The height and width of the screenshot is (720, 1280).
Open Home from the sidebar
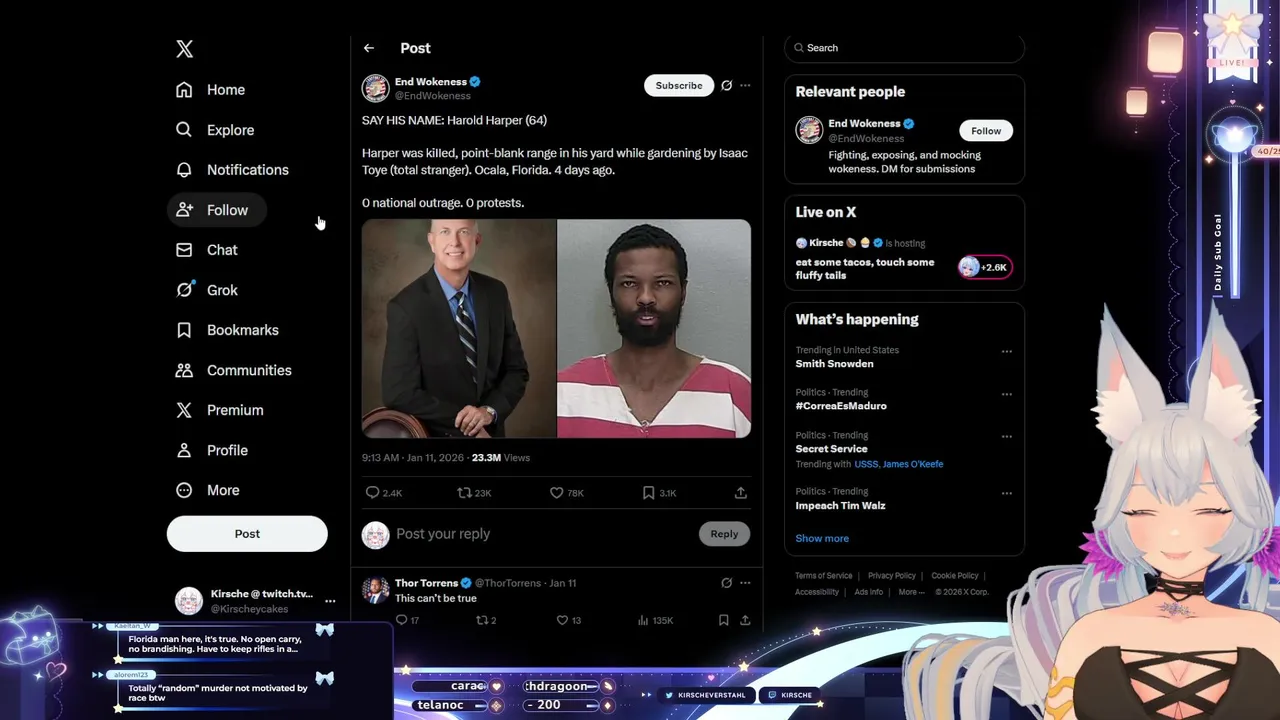[x=211, y=90]
